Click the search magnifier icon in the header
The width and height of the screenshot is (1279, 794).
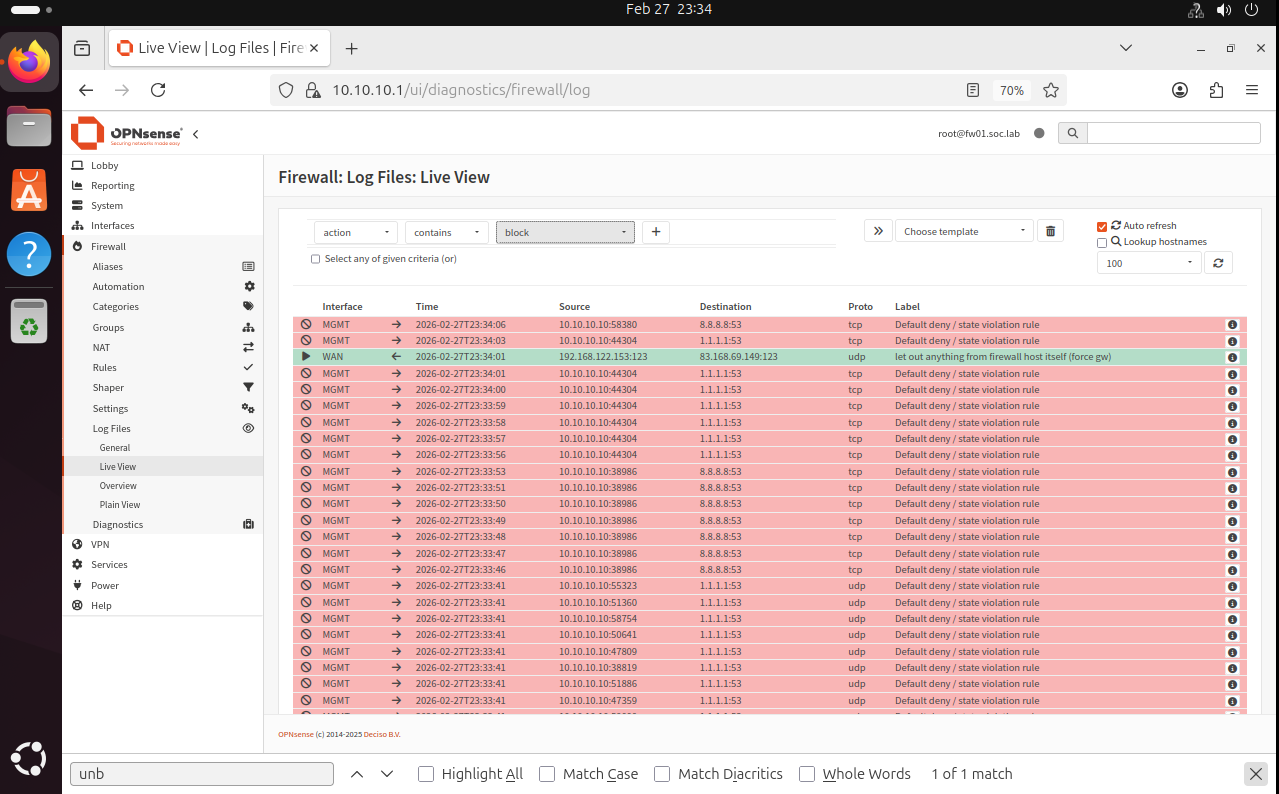point(1072,133)
